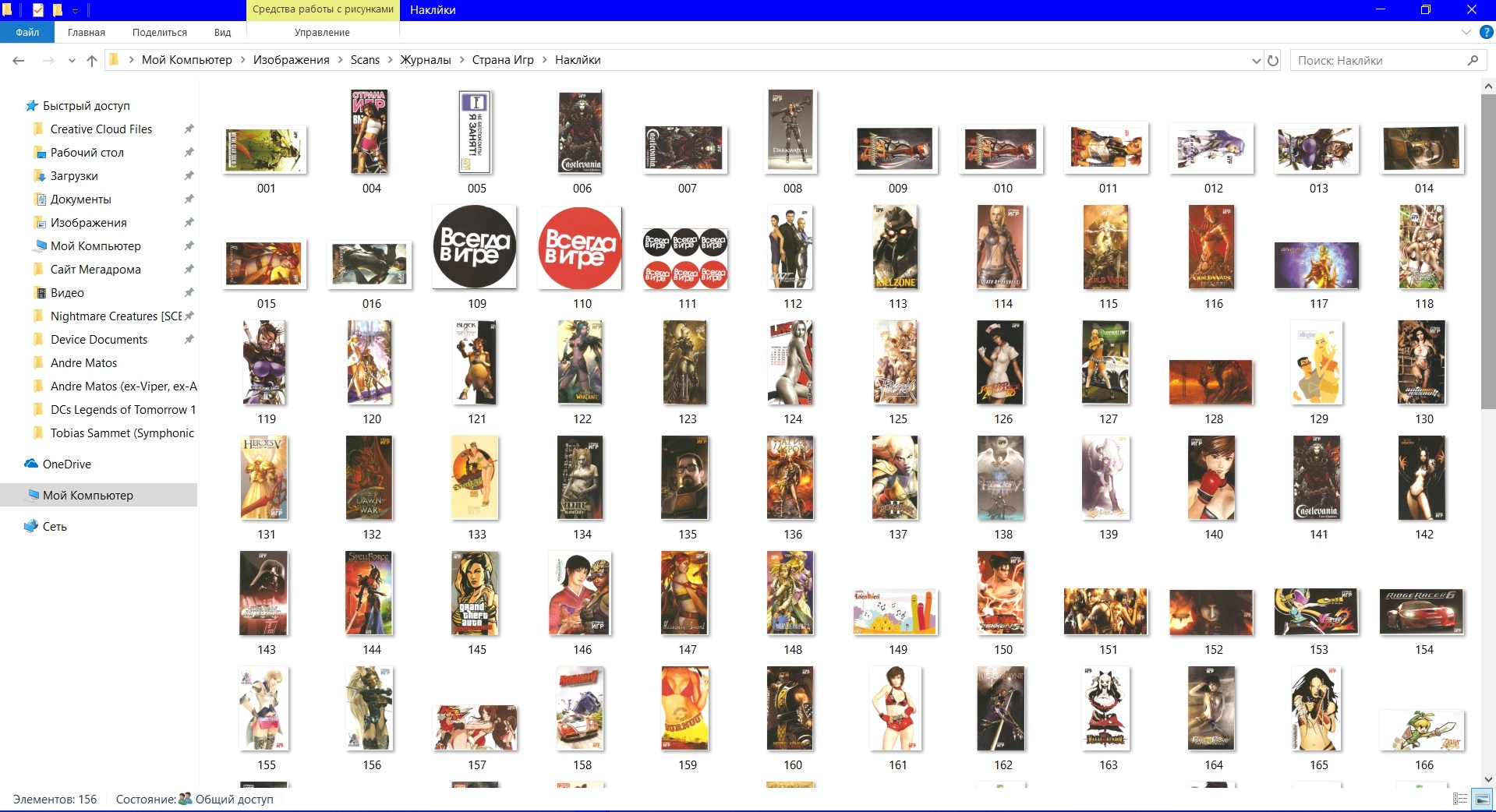Navigate to Мой Компьютер in breadcrumb
1496x812 pixels.
coord(187,60)
